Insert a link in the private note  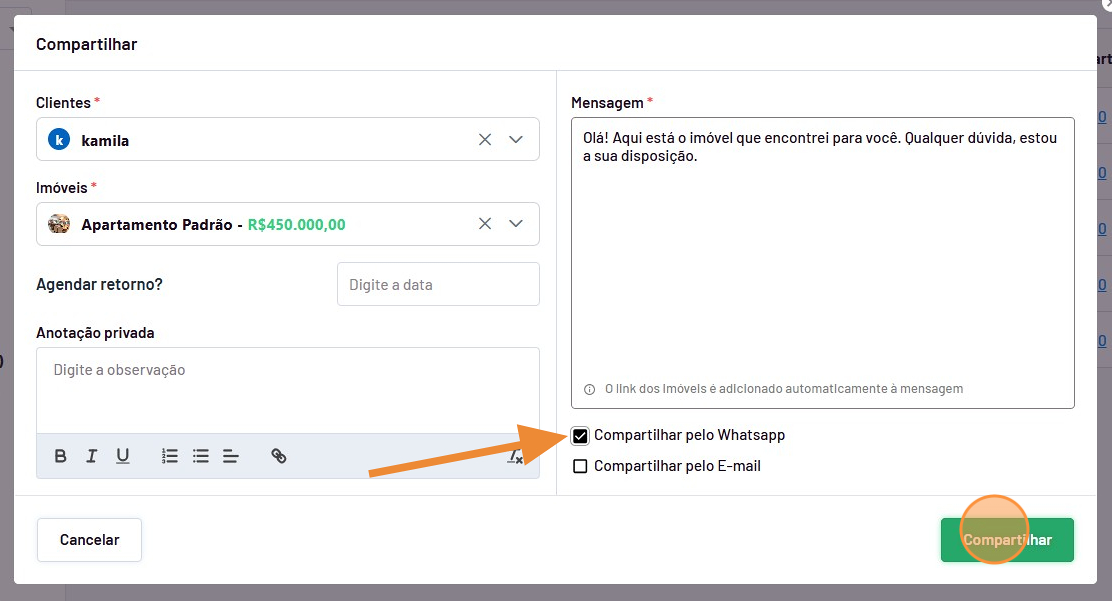(279, 456)
